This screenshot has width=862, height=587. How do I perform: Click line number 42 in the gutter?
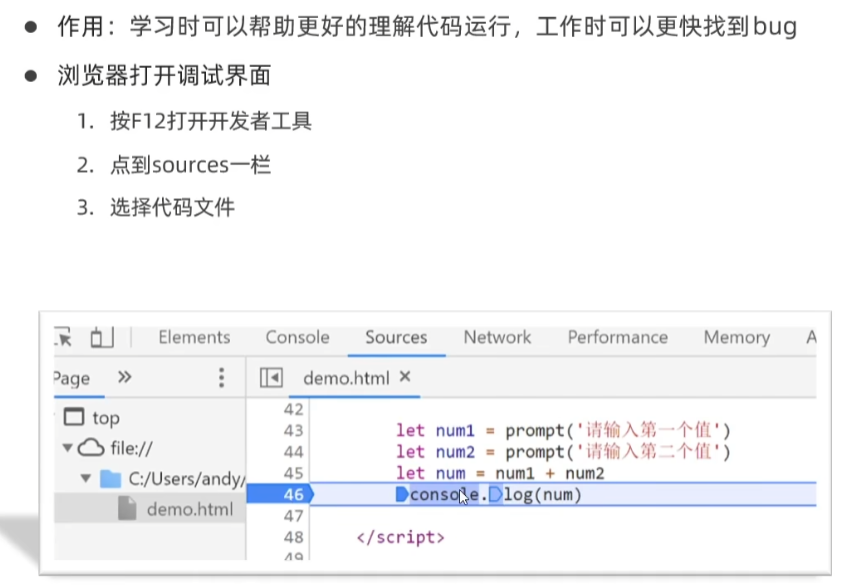[x=294, y=409]
